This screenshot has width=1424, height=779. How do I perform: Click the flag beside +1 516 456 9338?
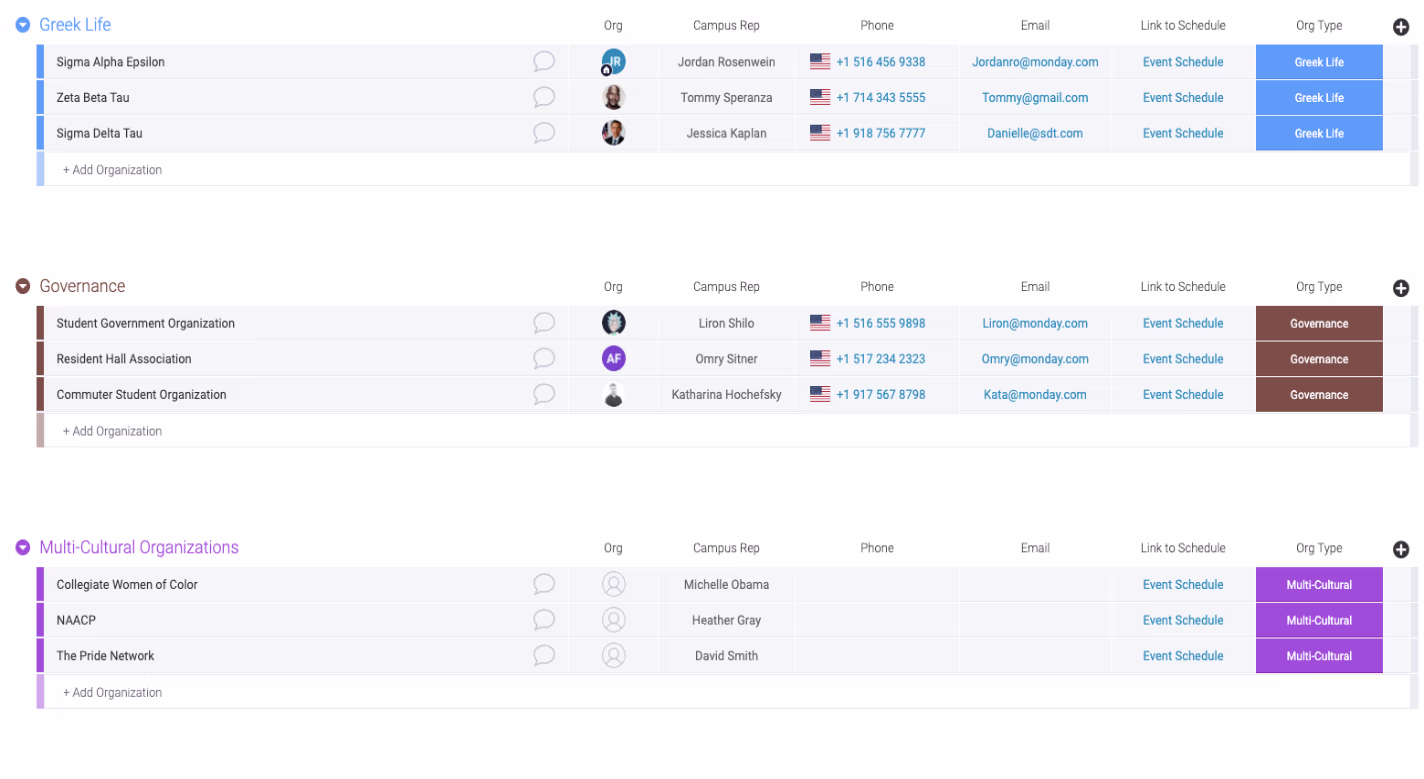(820, 62)
